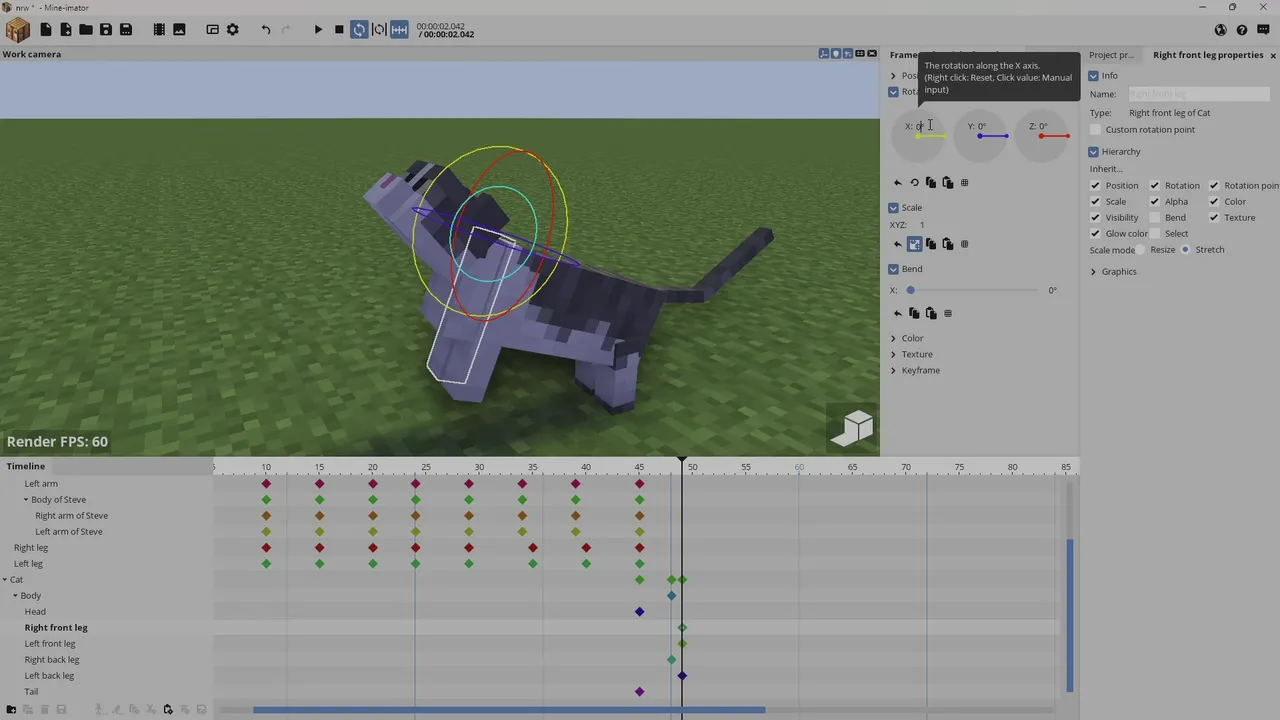Uncheck Inherit Alpha
Image resolution: width=1280 pixels, height=720 pixels.
1154,202
